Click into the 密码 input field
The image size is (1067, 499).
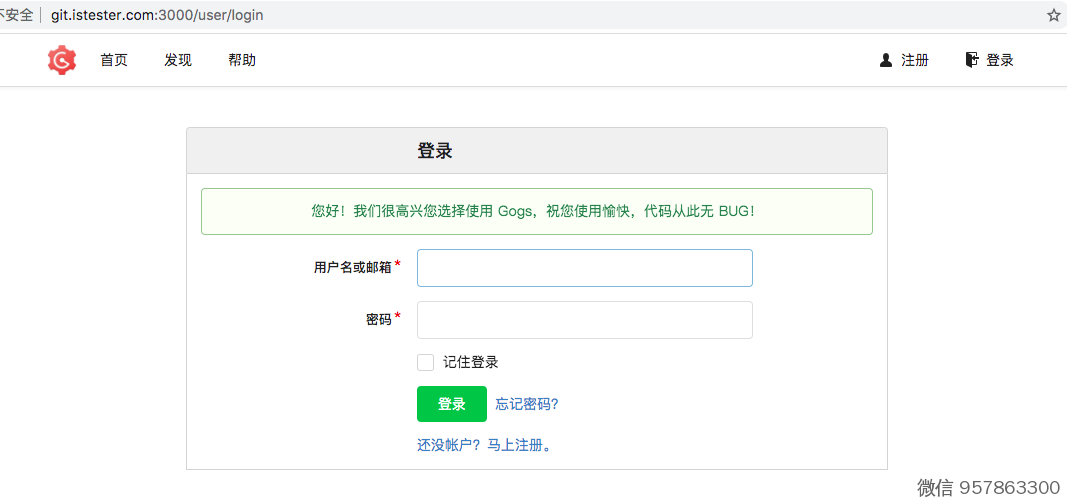pos(584,320)
